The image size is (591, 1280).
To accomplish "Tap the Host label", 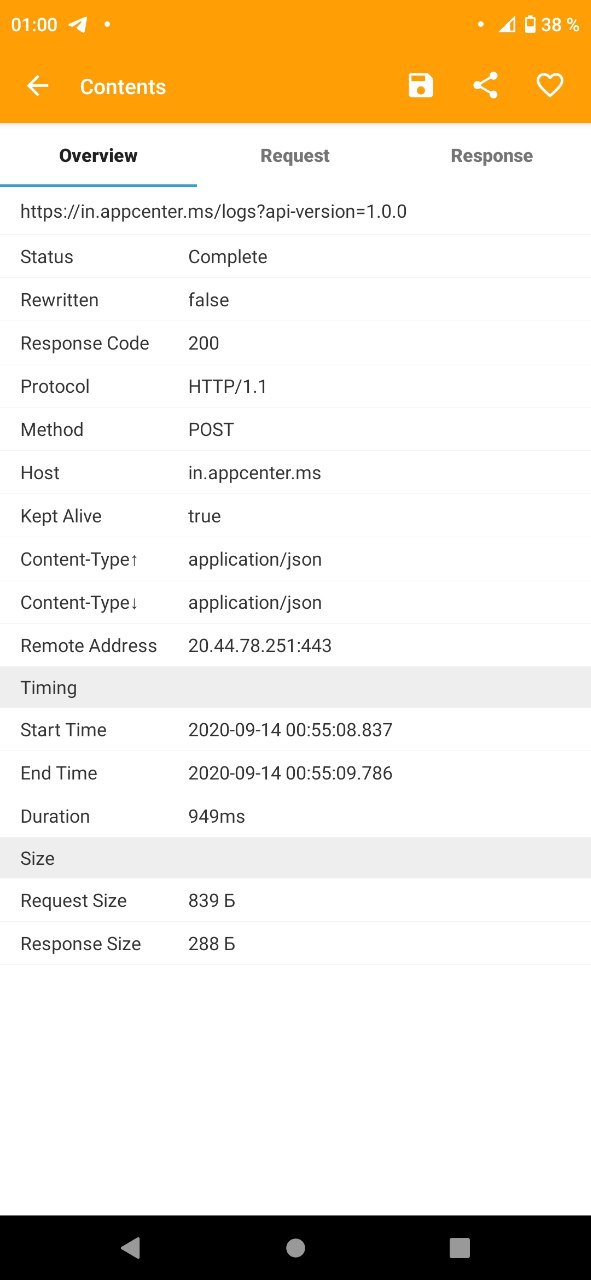I will 40,473.
